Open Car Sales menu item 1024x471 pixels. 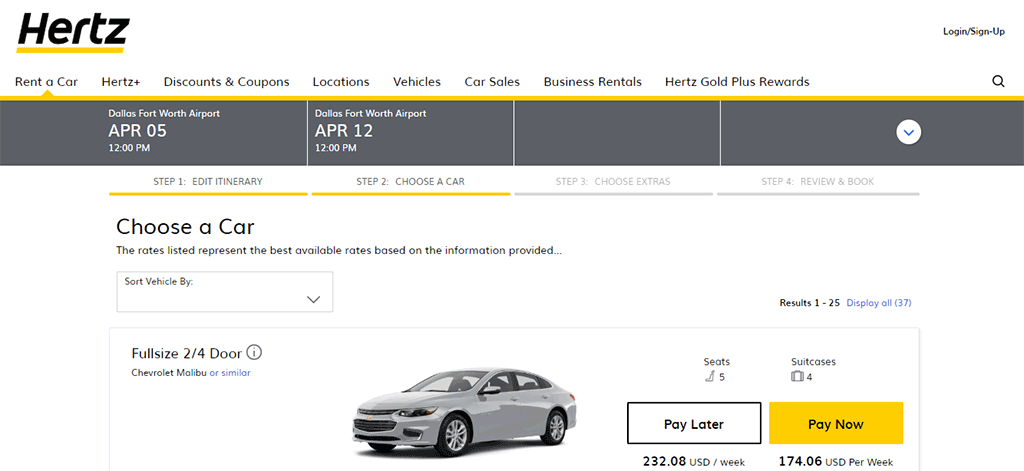492,82
